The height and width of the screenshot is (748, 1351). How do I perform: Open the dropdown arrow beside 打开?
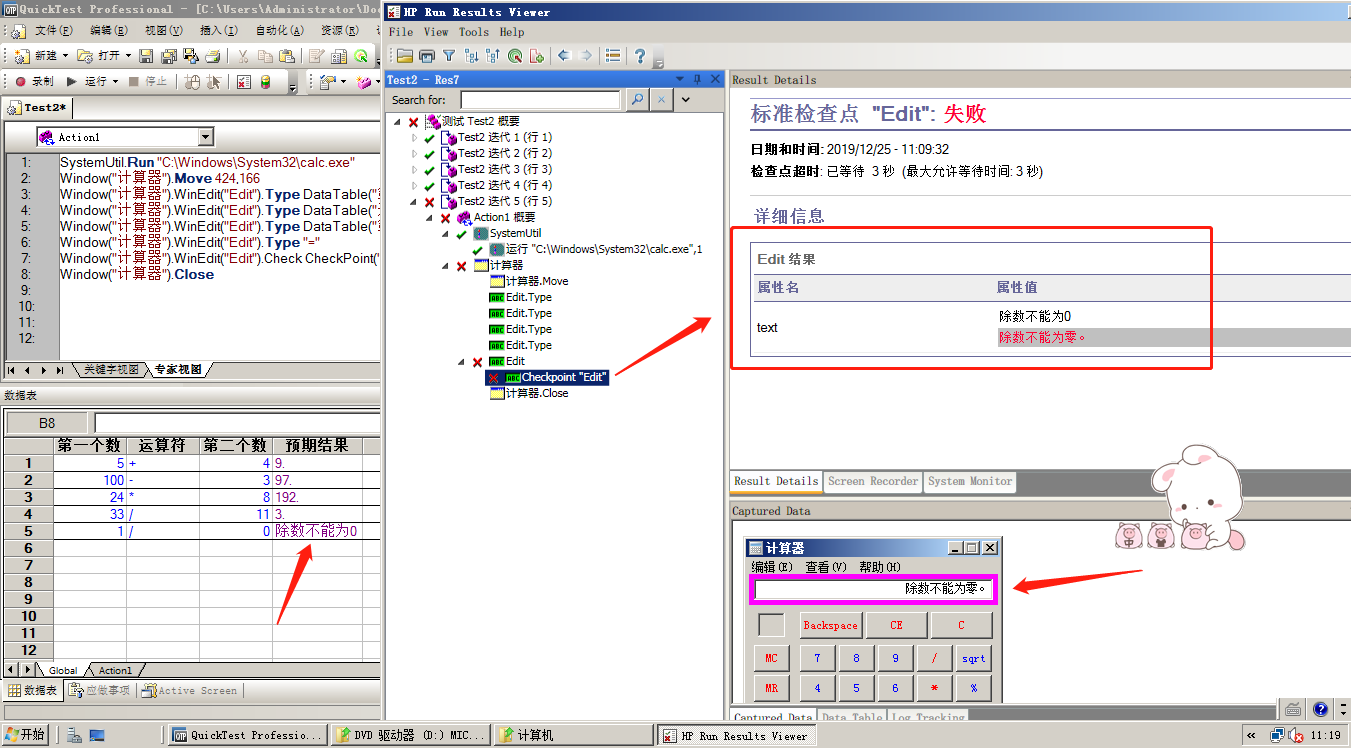pos(128,56)
